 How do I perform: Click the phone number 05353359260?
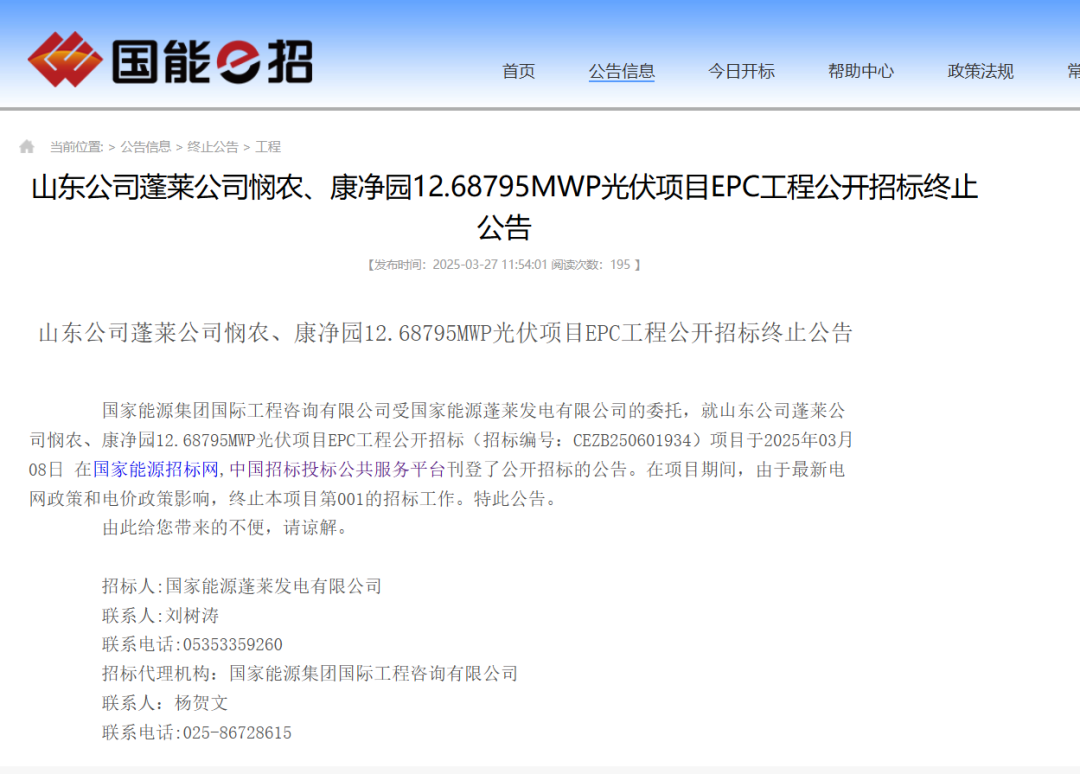pyautogui.click(x=233, y=645)
